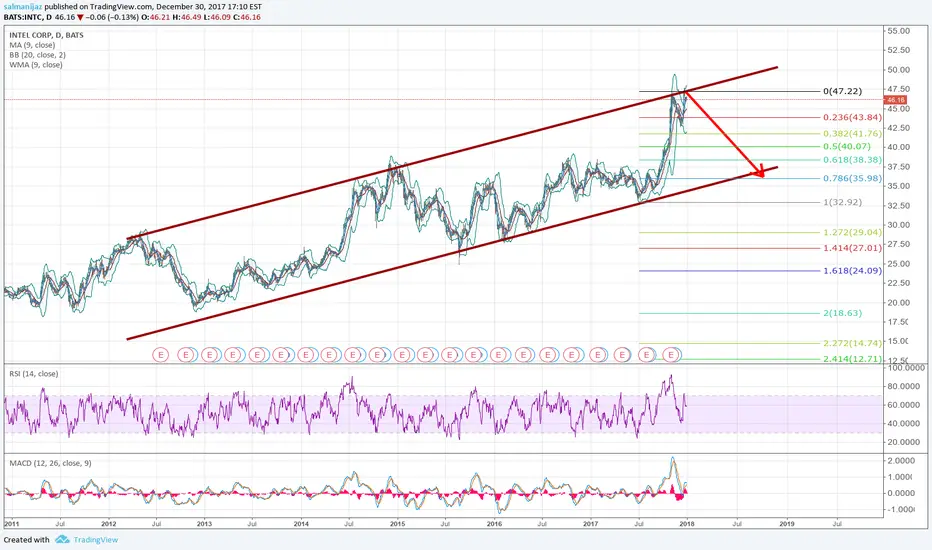Click the first earnings E marker near mid-2012
Image resolution: width=932 pixels, height=550 pixels.
(160, 355)
